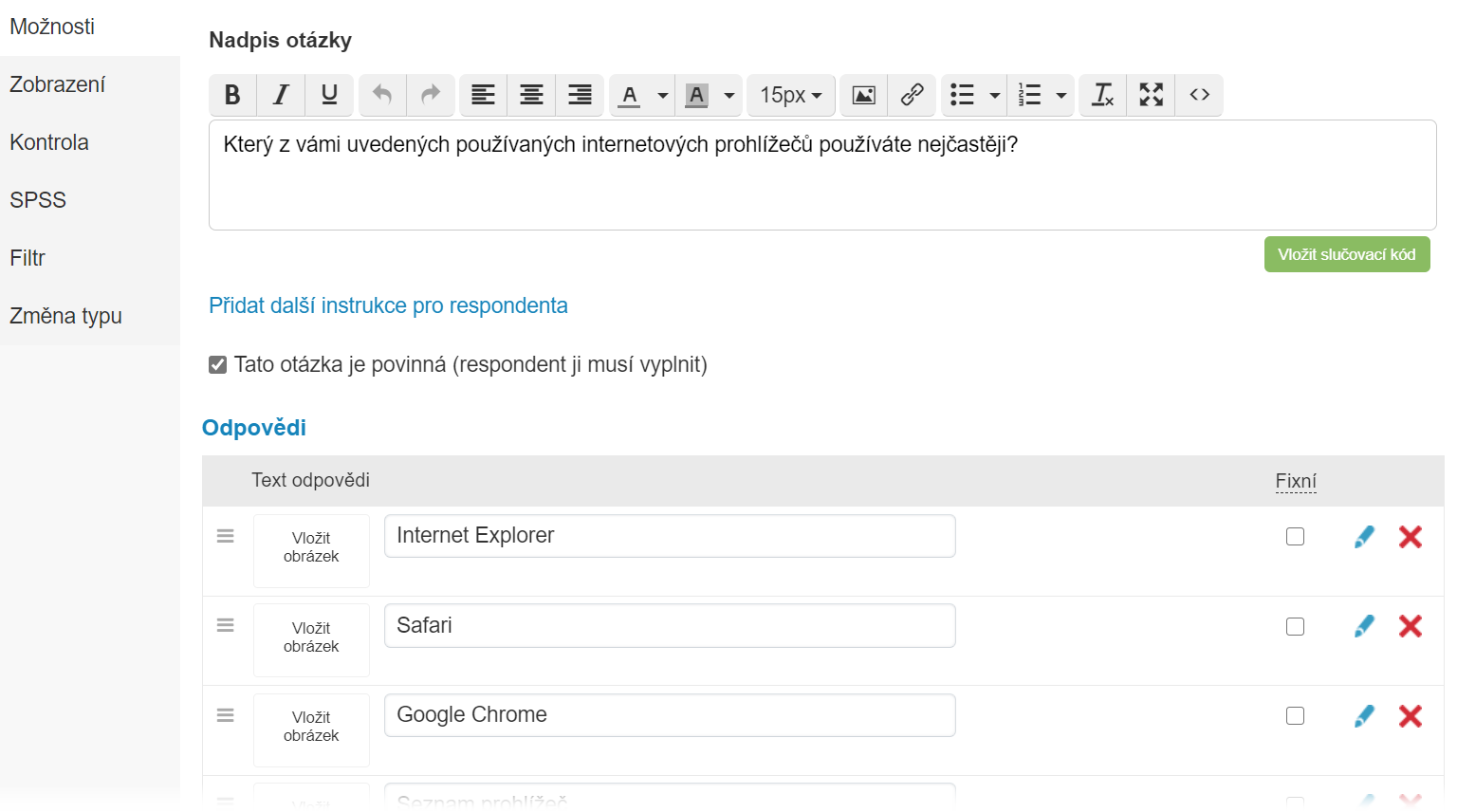Screen dimensions: 1457x812
Task: Click the Fixní column header
Action: click(x=1296, y=481)
